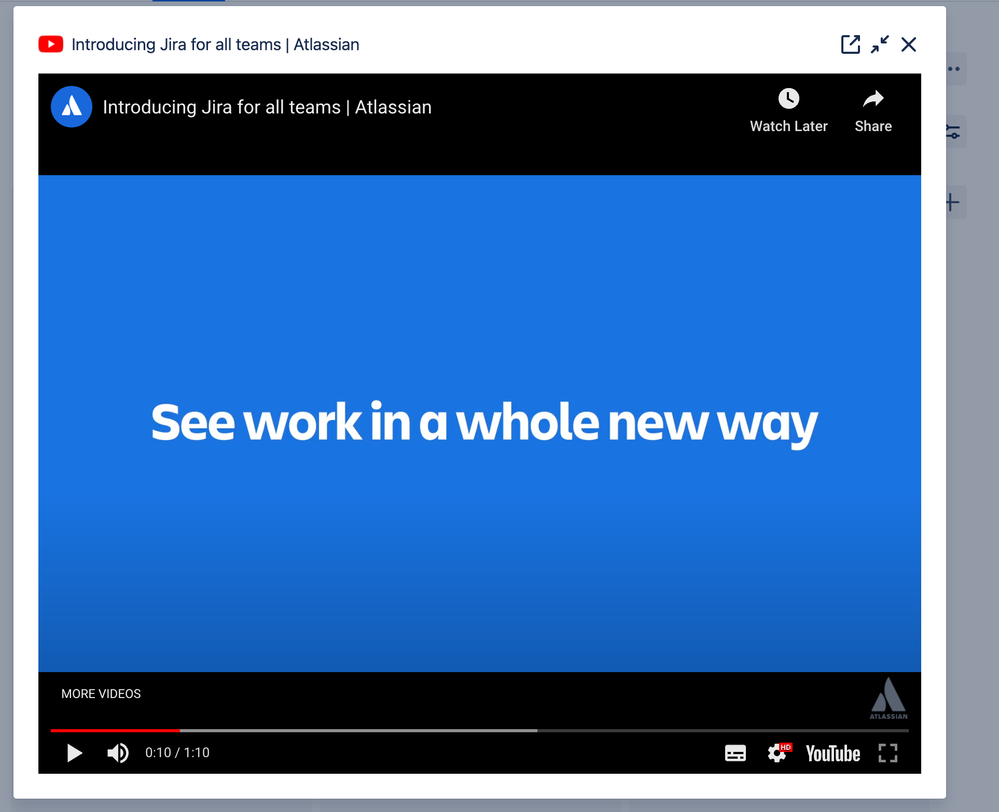Click the modal title link text
Viewport: 999px width, 812px height.
(x=215, y=45)
